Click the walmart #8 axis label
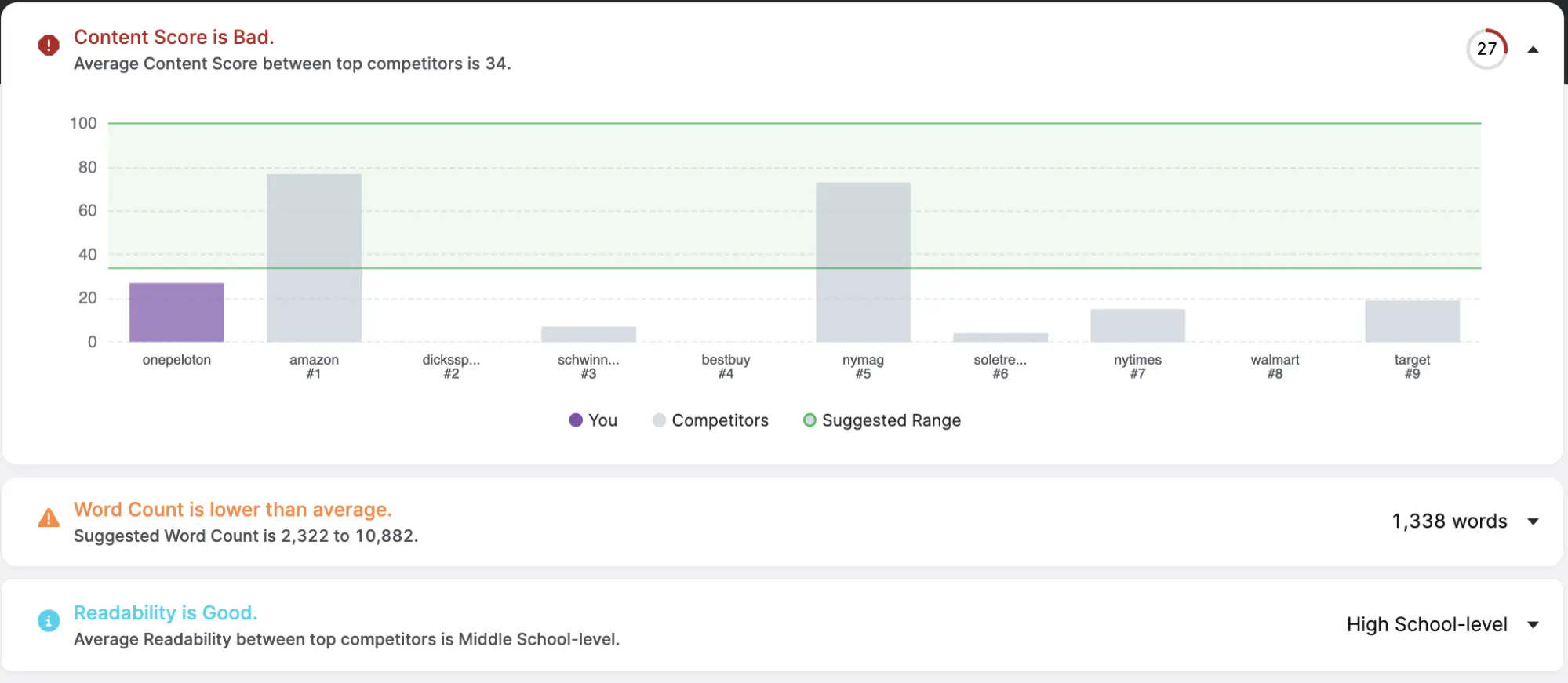Screen dimensions: 1568x683 pos(1275,366)
